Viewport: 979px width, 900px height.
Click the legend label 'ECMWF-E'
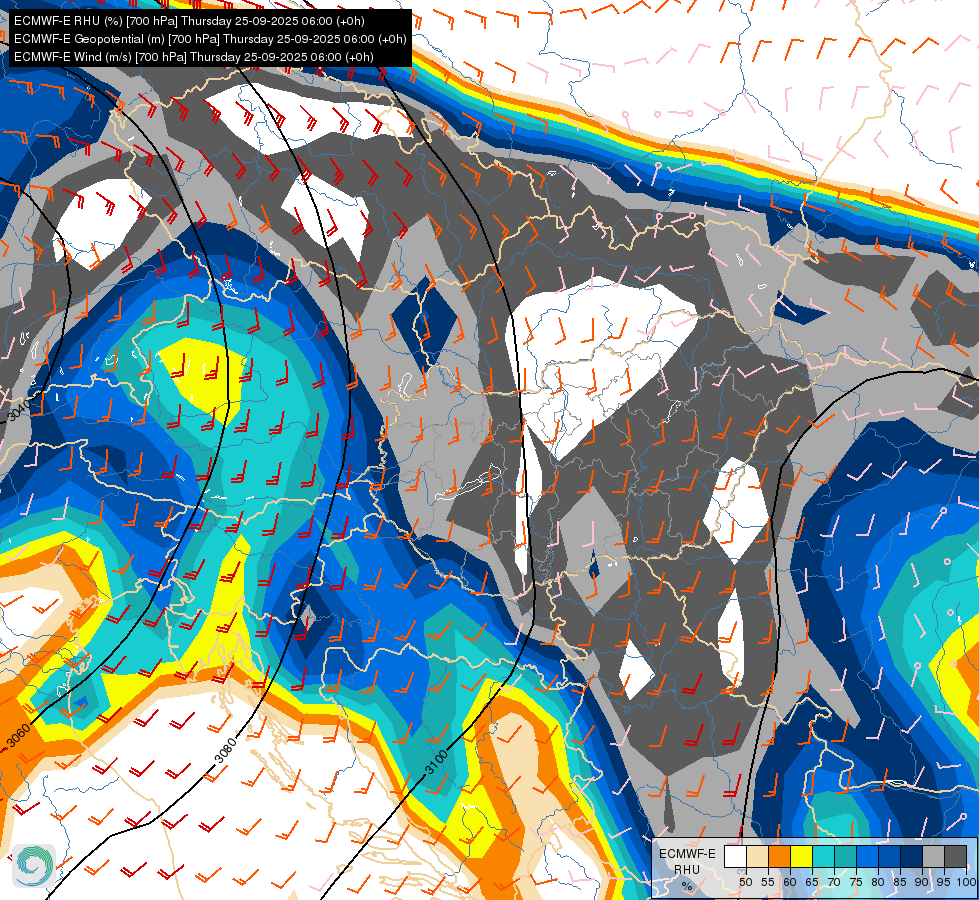tap(687, 854)
